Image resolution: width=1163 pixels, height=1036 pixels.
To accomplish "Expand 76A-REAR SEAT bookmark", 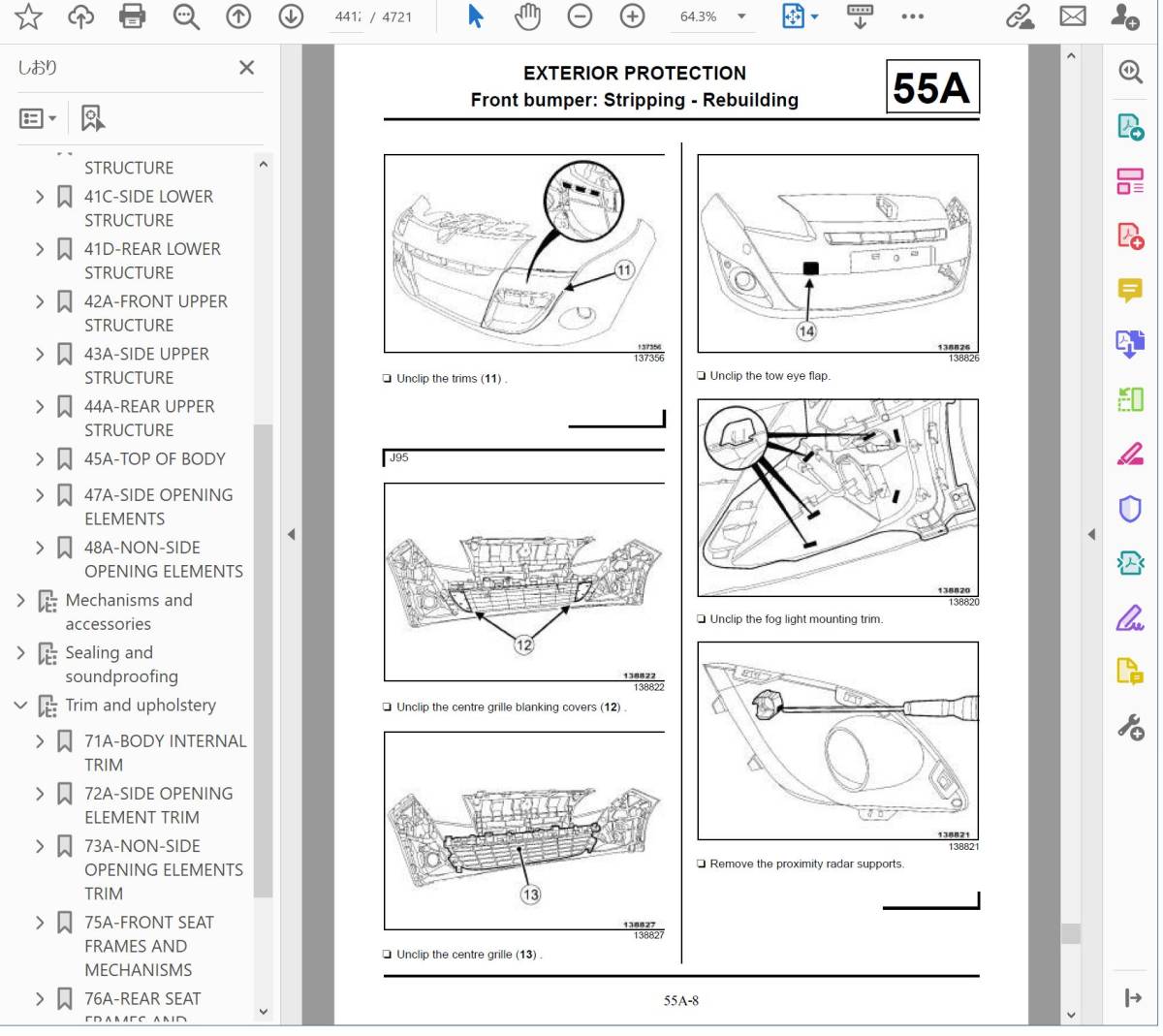I will click(x=40, y=998).
